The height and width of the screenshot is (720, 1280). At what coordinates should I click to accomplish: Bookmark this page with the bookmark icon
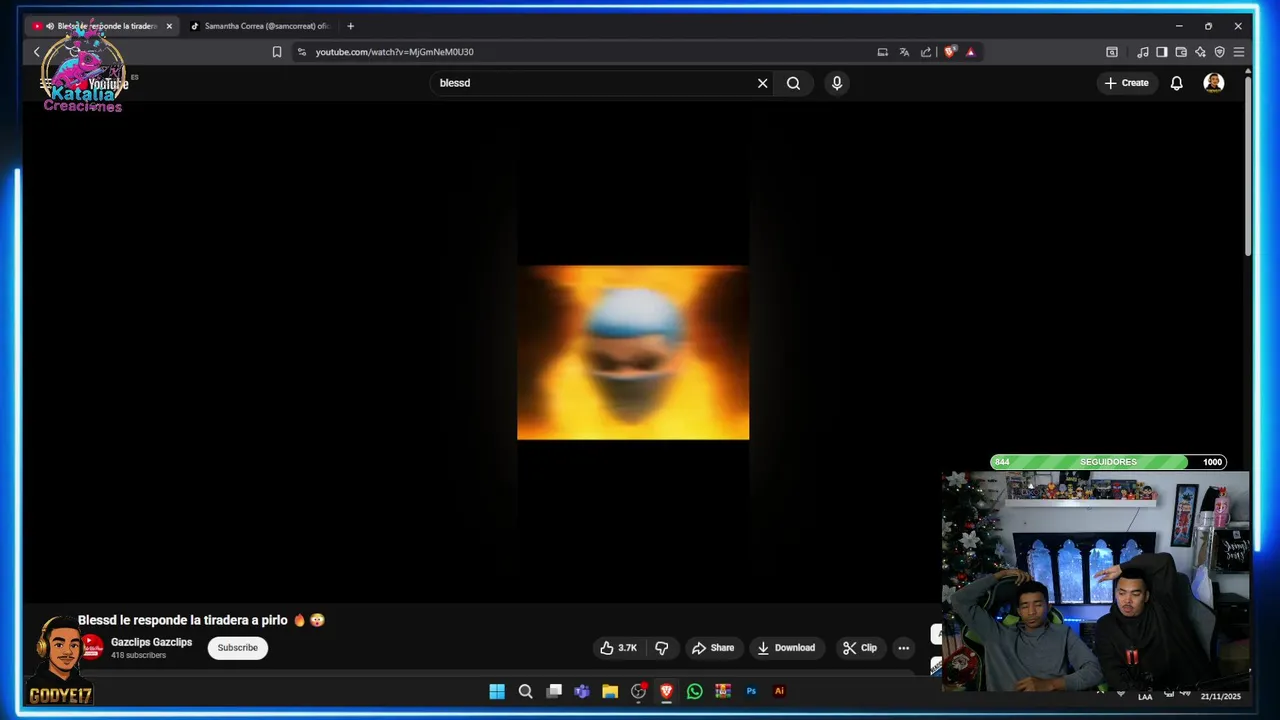point(277,52)
